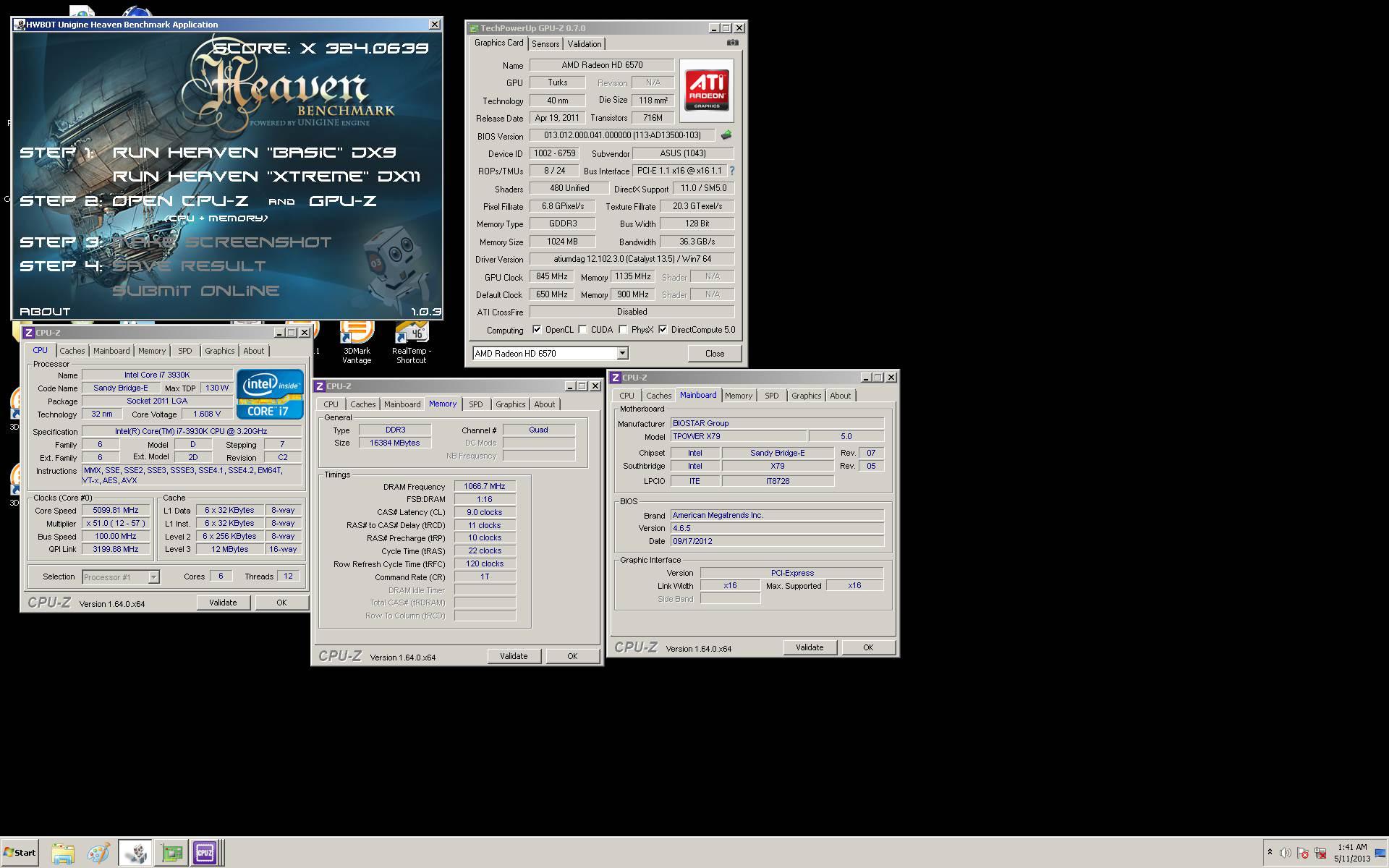Screen dimensions: 1389x868
Task: Click OK in CPU-Z CPU window
Action: click(281, 603)
